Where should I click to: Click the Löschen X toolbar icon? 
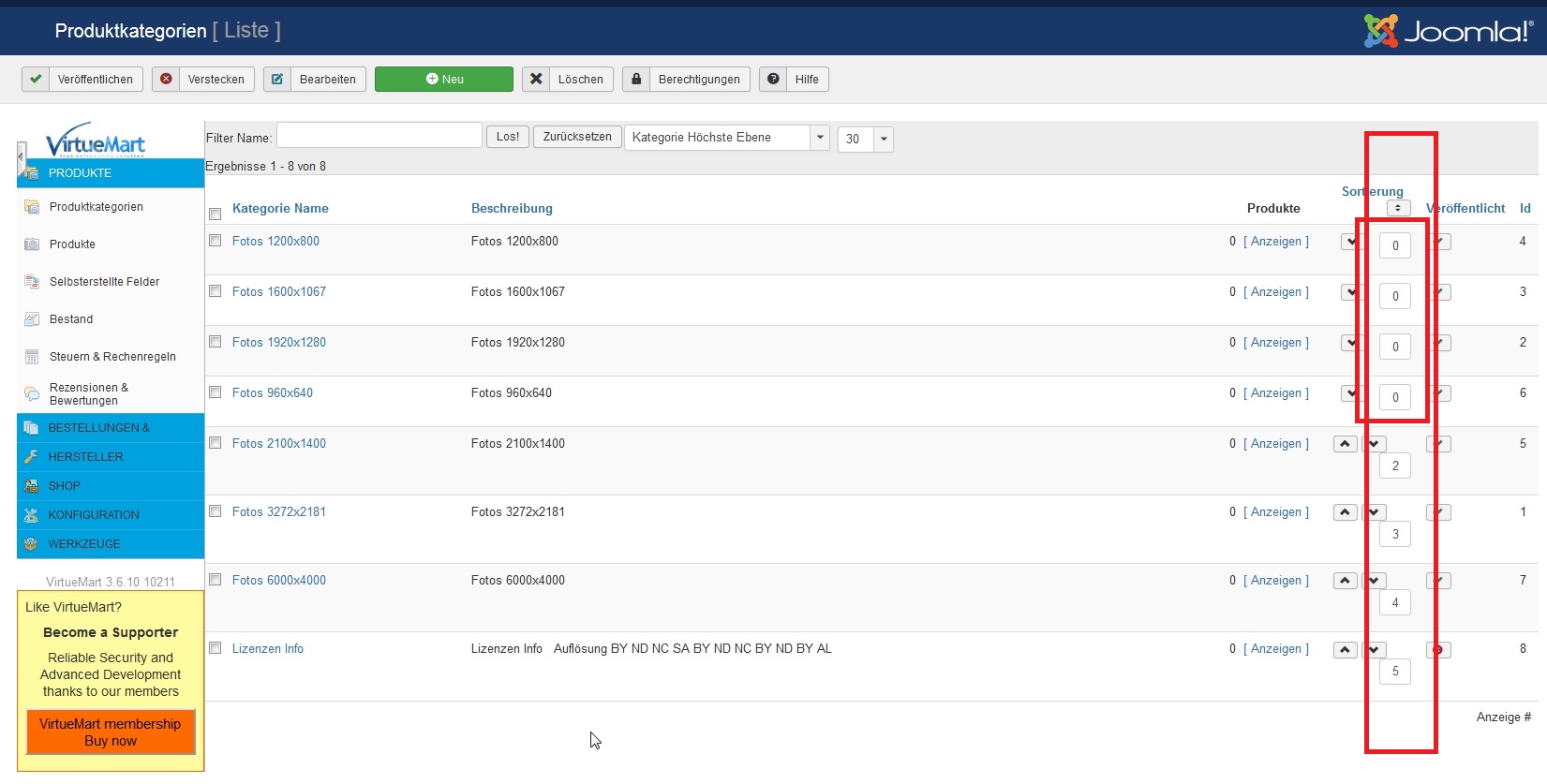536,80
